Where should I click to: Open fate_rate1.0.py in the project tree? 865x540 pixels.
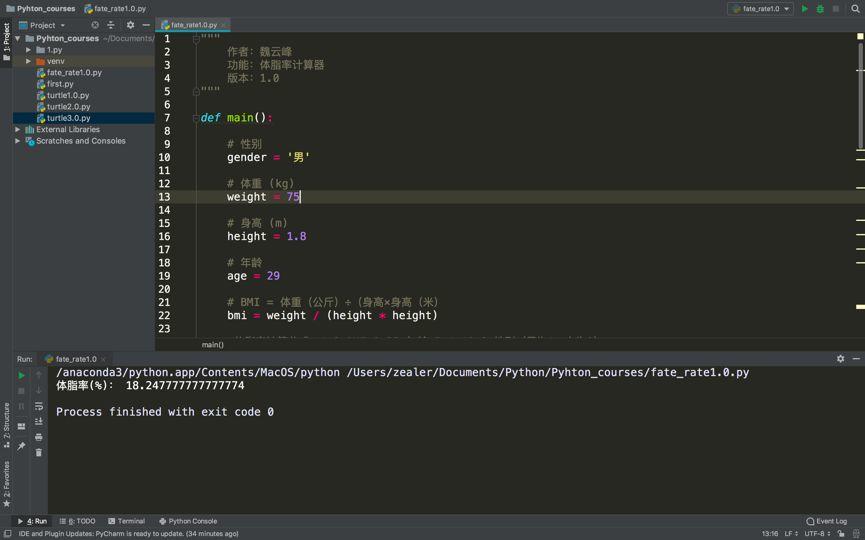(x=74, y=72)
